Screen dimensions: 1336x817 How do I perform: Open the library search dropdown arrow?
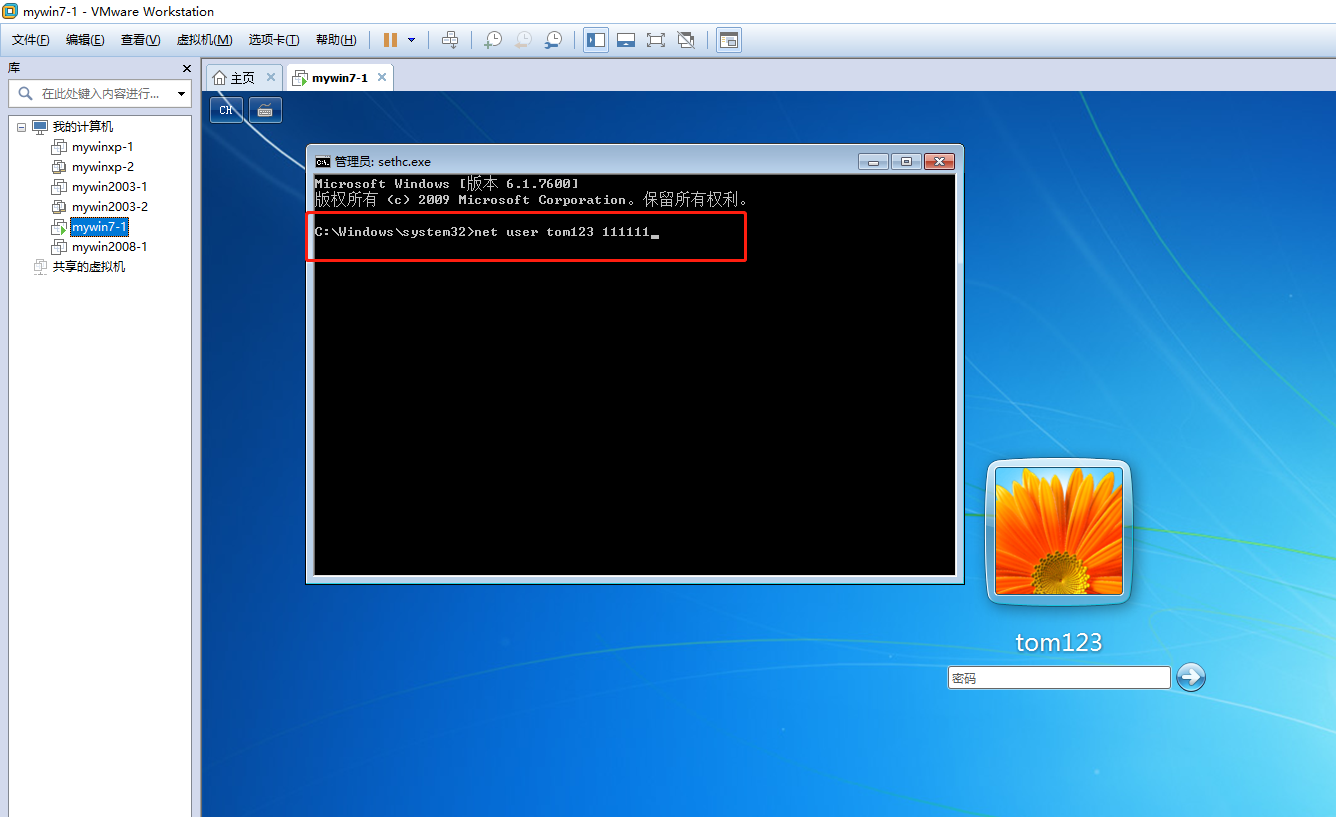[181, 93]
